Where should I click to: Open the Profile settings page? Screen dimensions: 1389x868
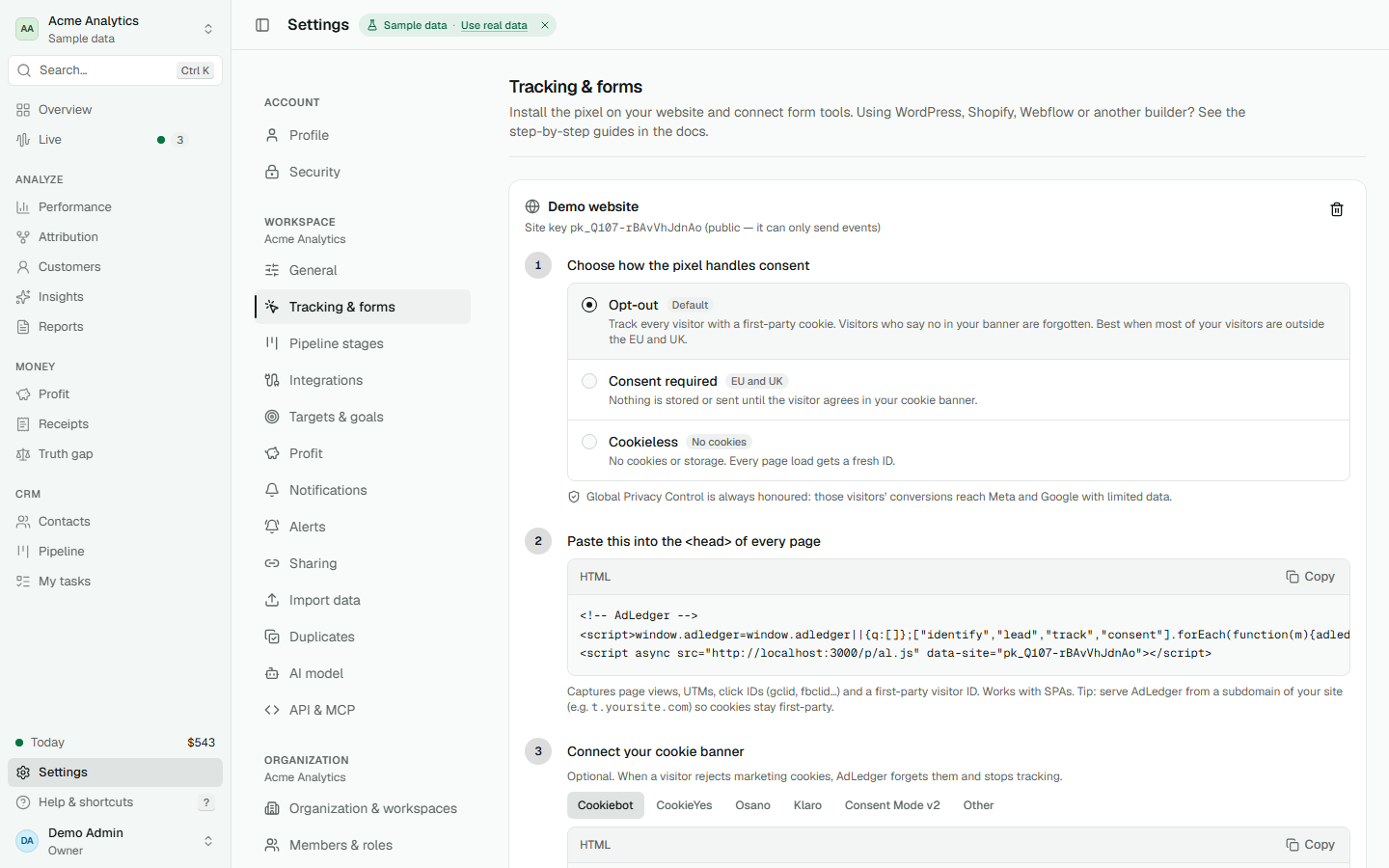point(363,135)
